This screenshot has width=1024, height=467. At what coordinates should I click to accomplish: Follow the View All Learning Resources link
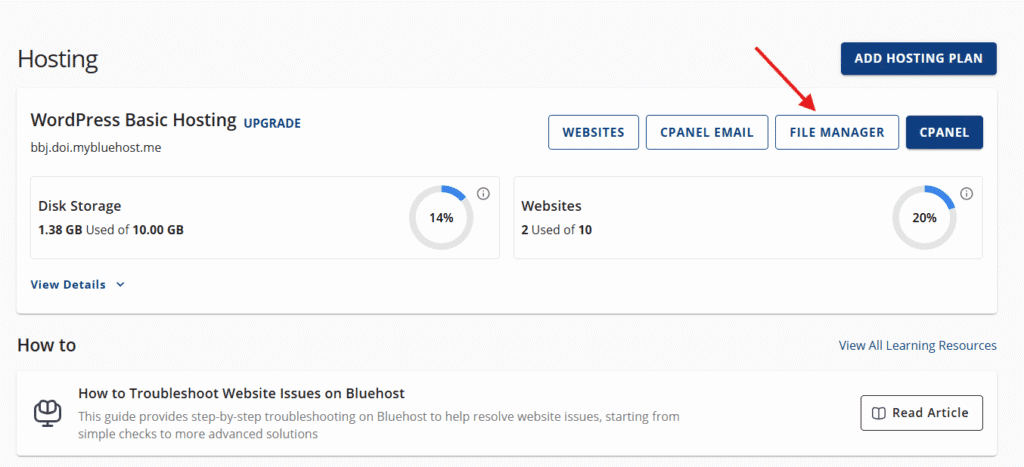coord(917,346)
